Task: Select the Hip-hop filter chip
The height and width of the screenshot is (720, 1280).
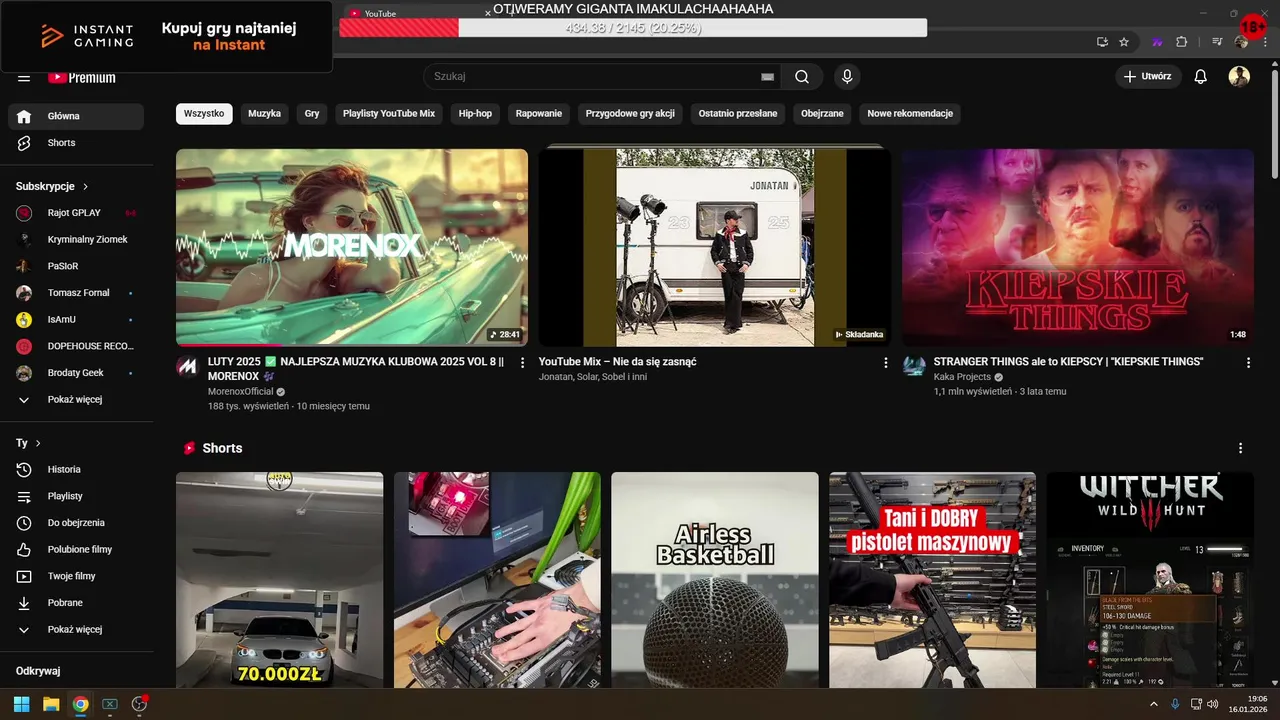Action: pyautogui.click(x=475, y=114)
